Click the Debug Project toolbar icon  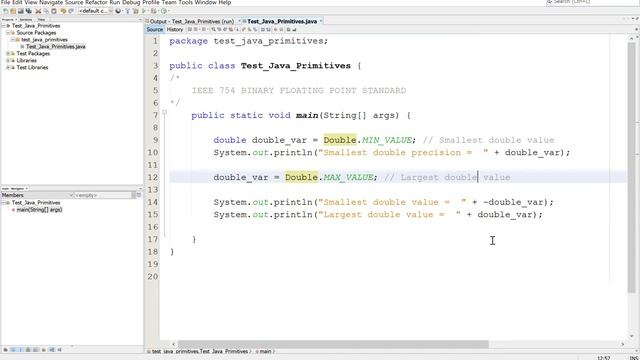(x=153, y=11)
